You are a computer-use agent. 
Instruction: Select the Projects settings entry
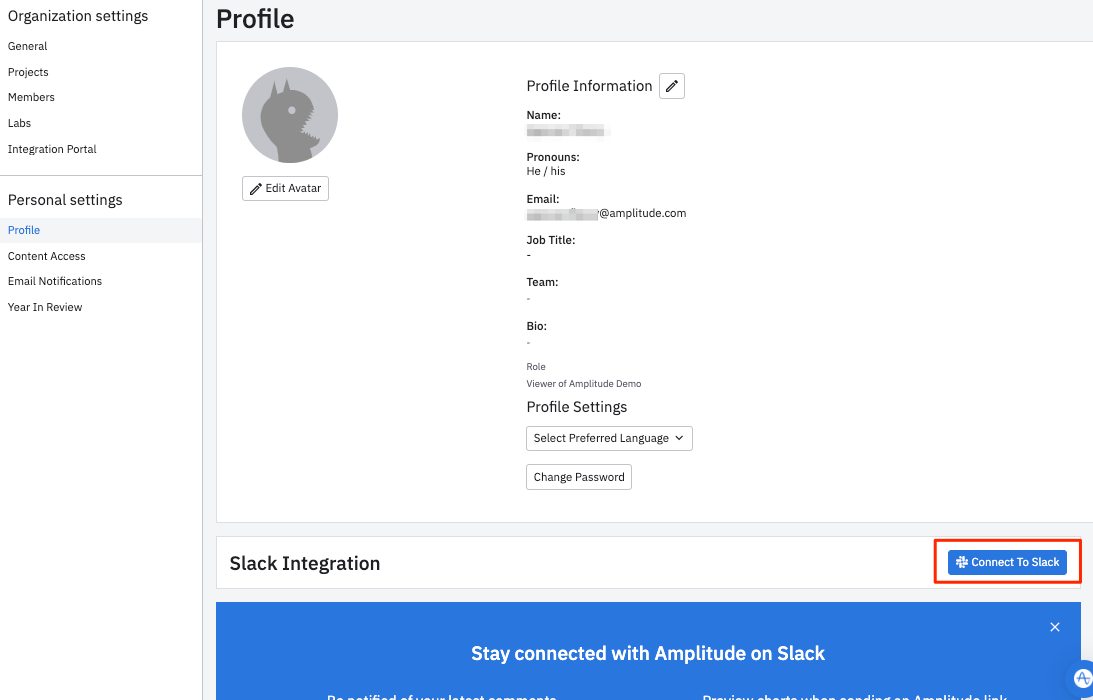pos(28,72)
